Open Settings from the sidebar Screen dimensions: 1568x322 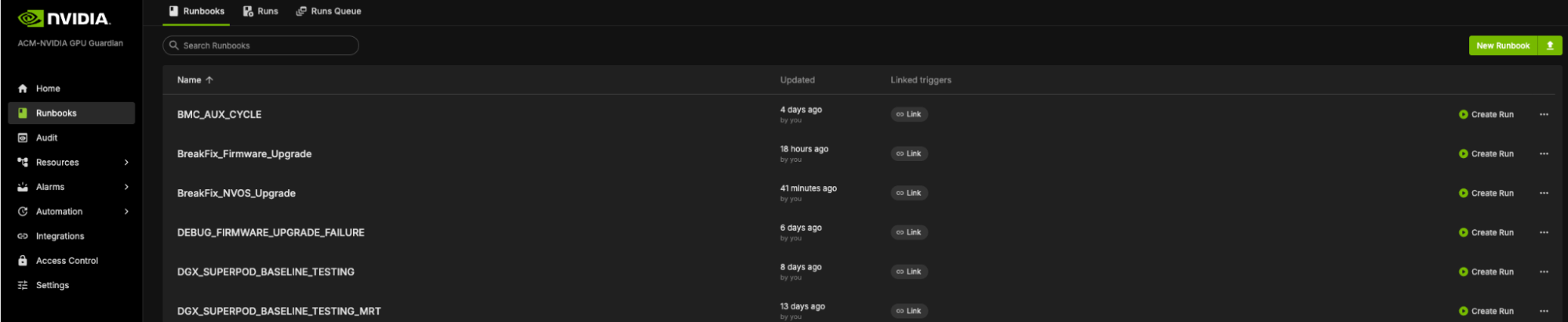[52, 285]
